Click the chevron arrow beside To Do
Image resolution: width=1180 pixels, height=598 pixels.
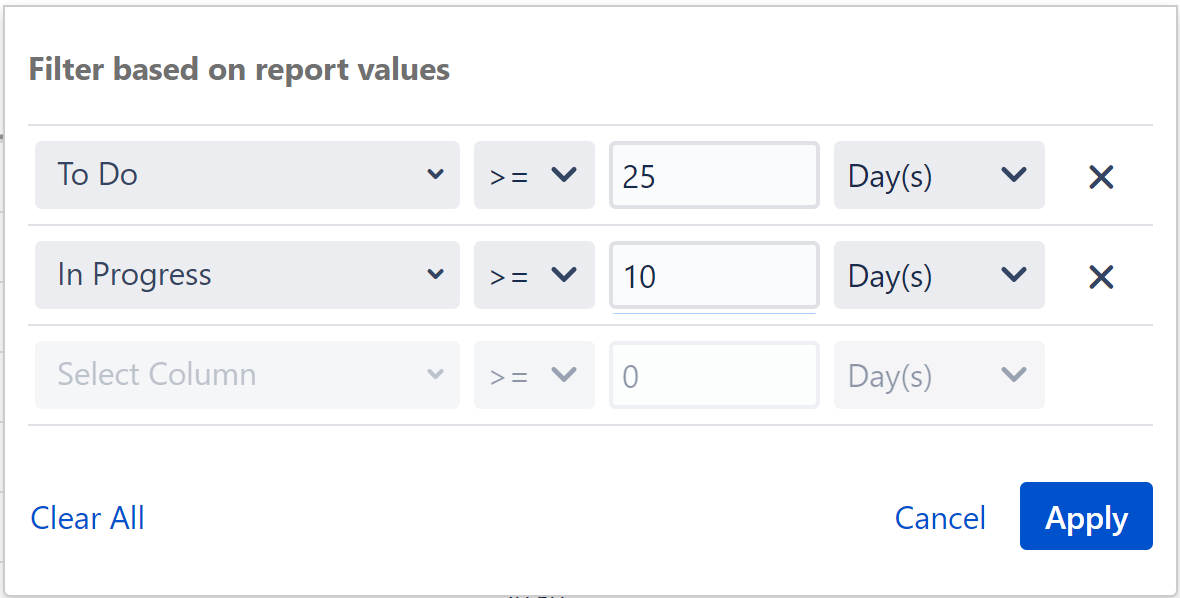pyautogui.click(x=435, y=175)
